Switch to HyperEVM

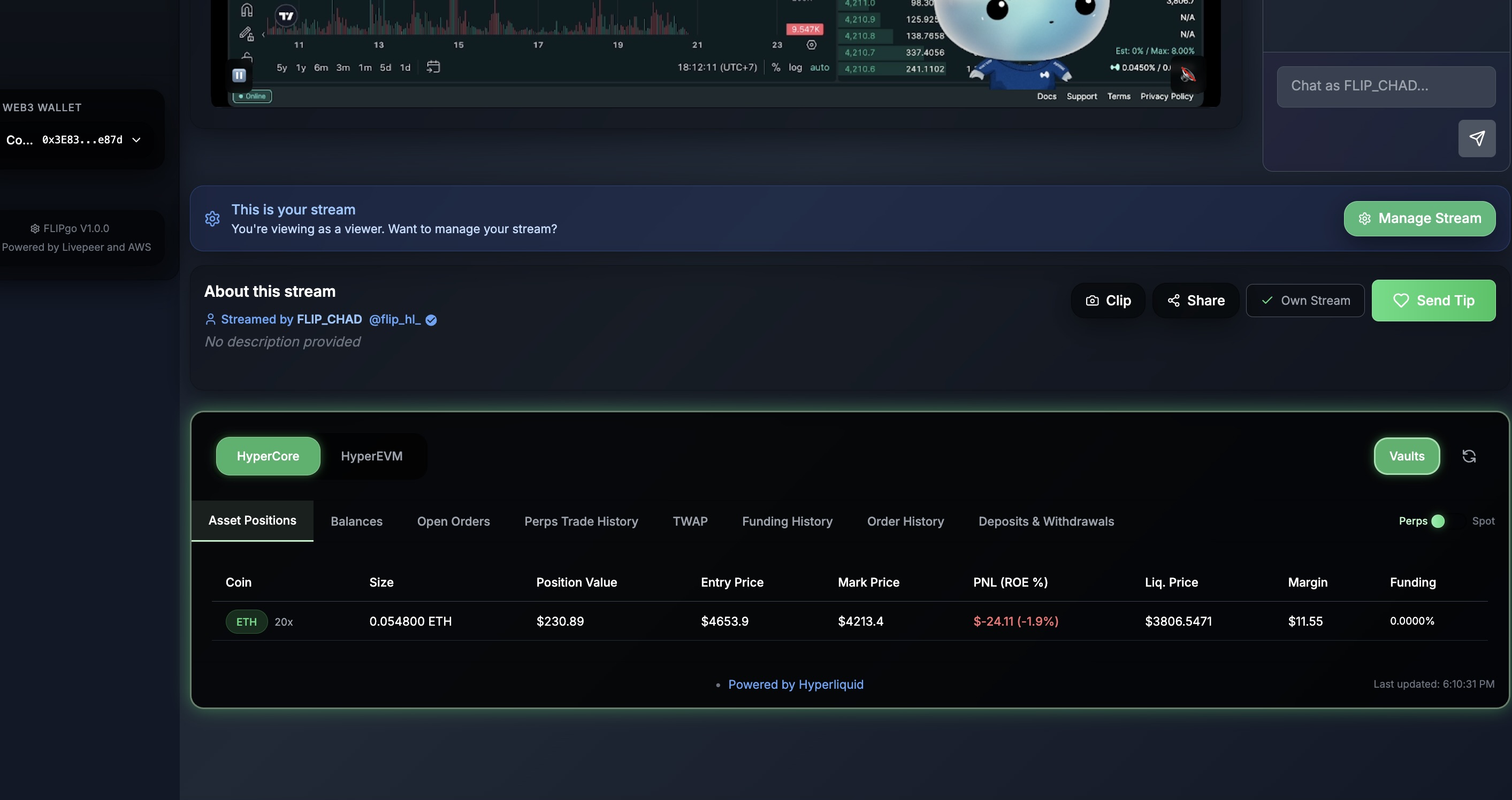point(371,456)
